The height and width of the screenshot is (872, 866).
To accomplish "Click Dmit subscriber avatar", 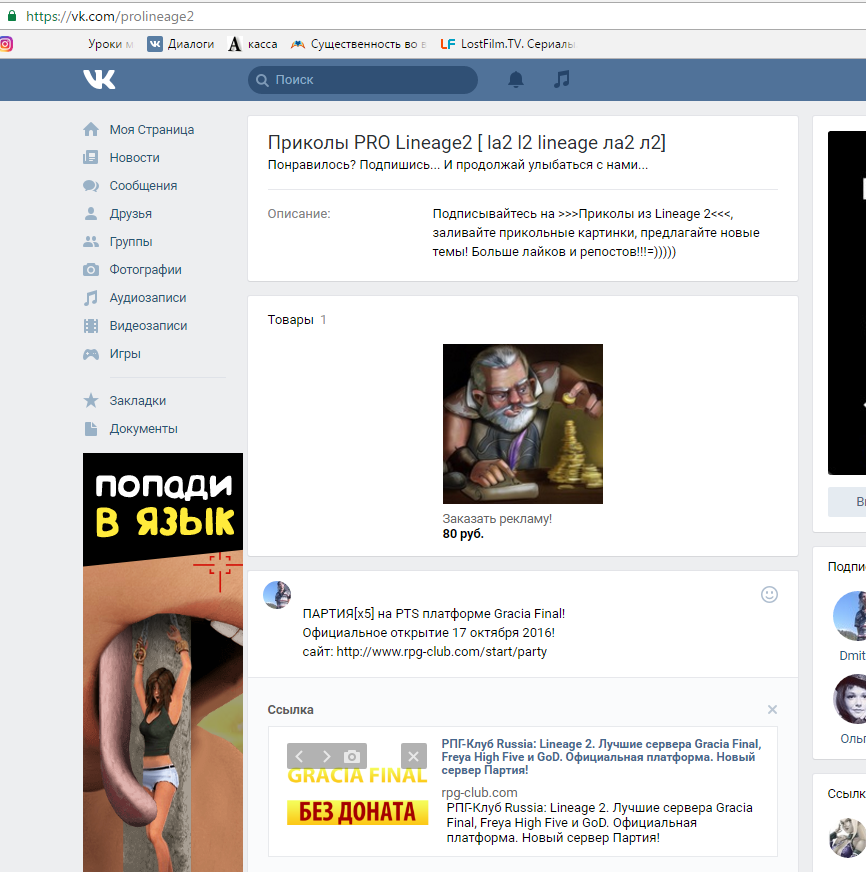I will [849, 616].
